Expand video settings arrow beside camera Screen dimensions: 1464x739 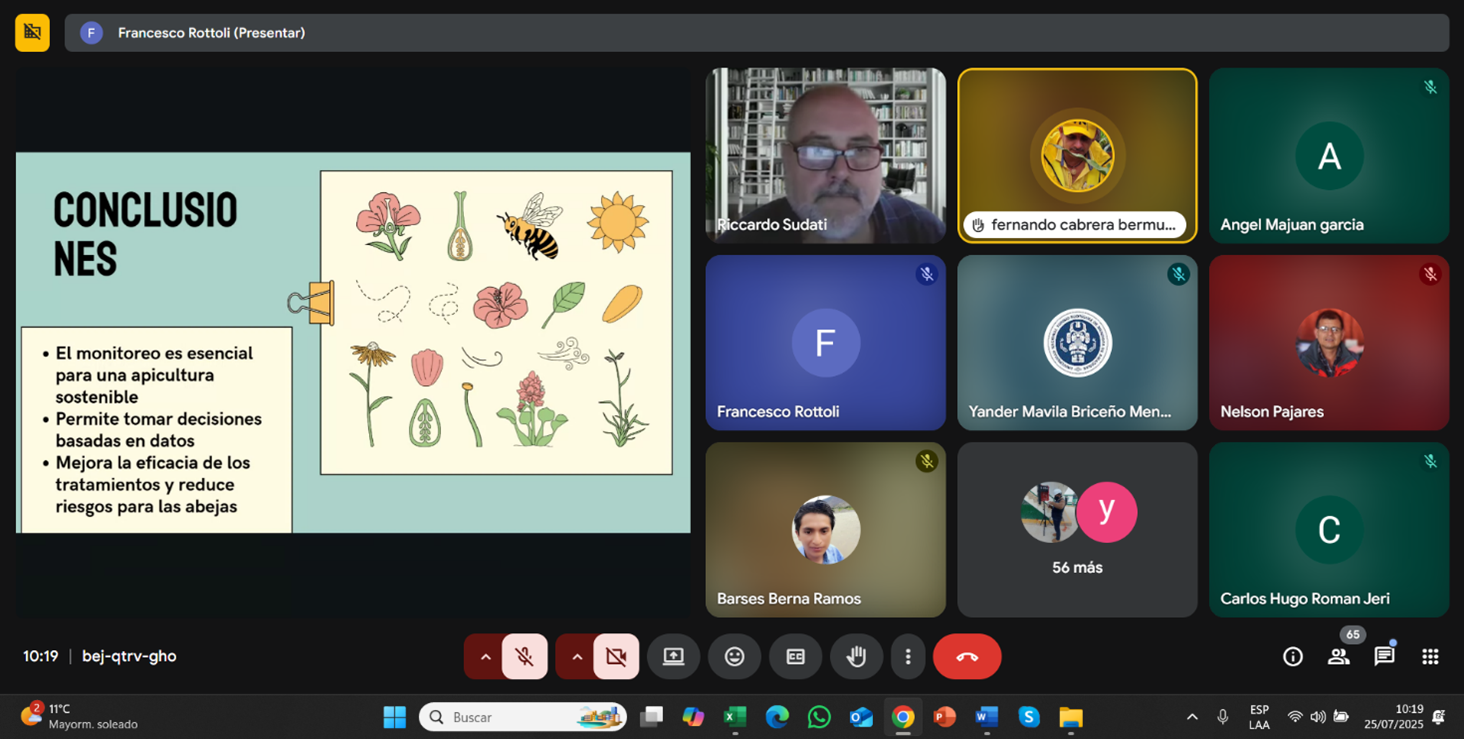coord(577,657)
